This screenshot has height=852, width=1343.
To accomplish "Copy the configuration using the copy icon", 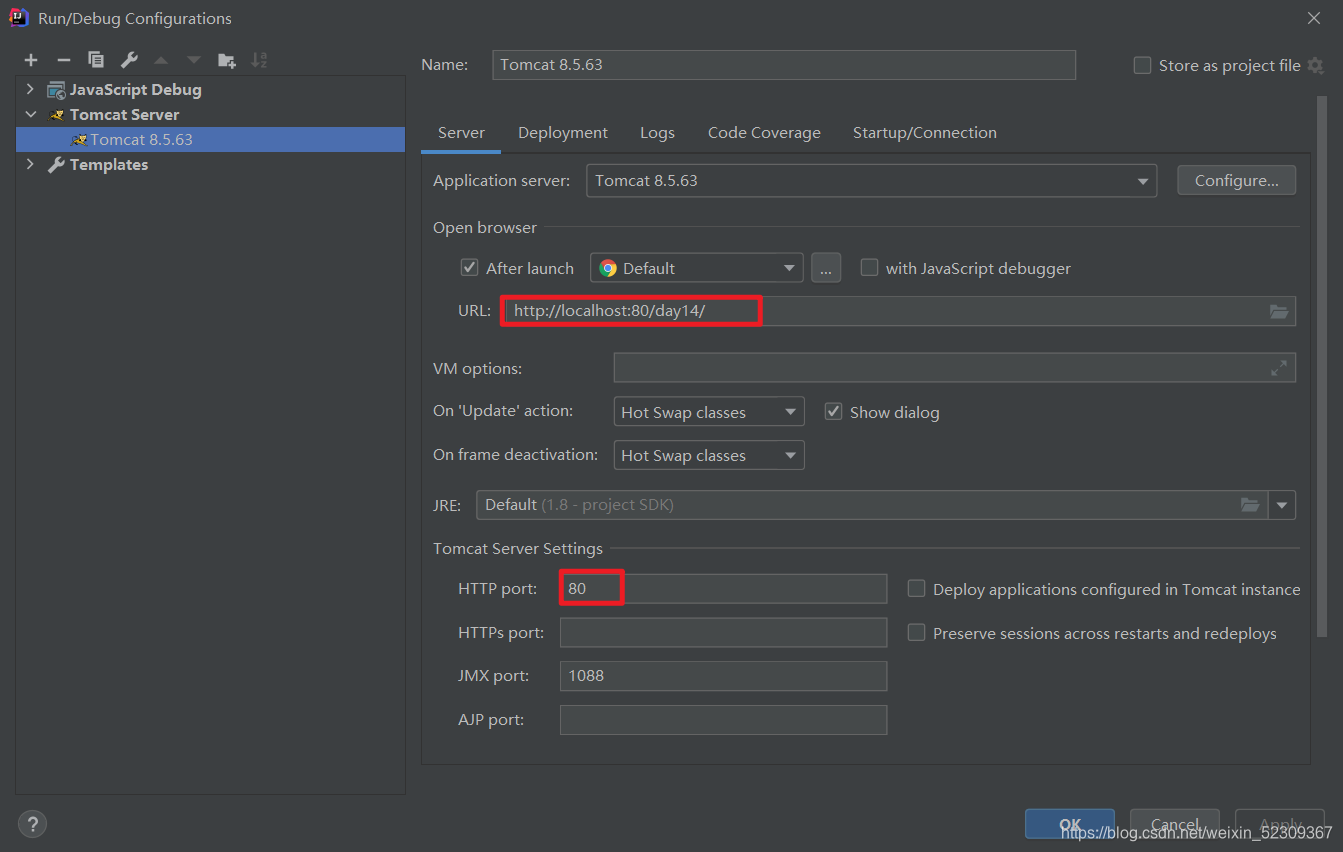I will point(96,60).
